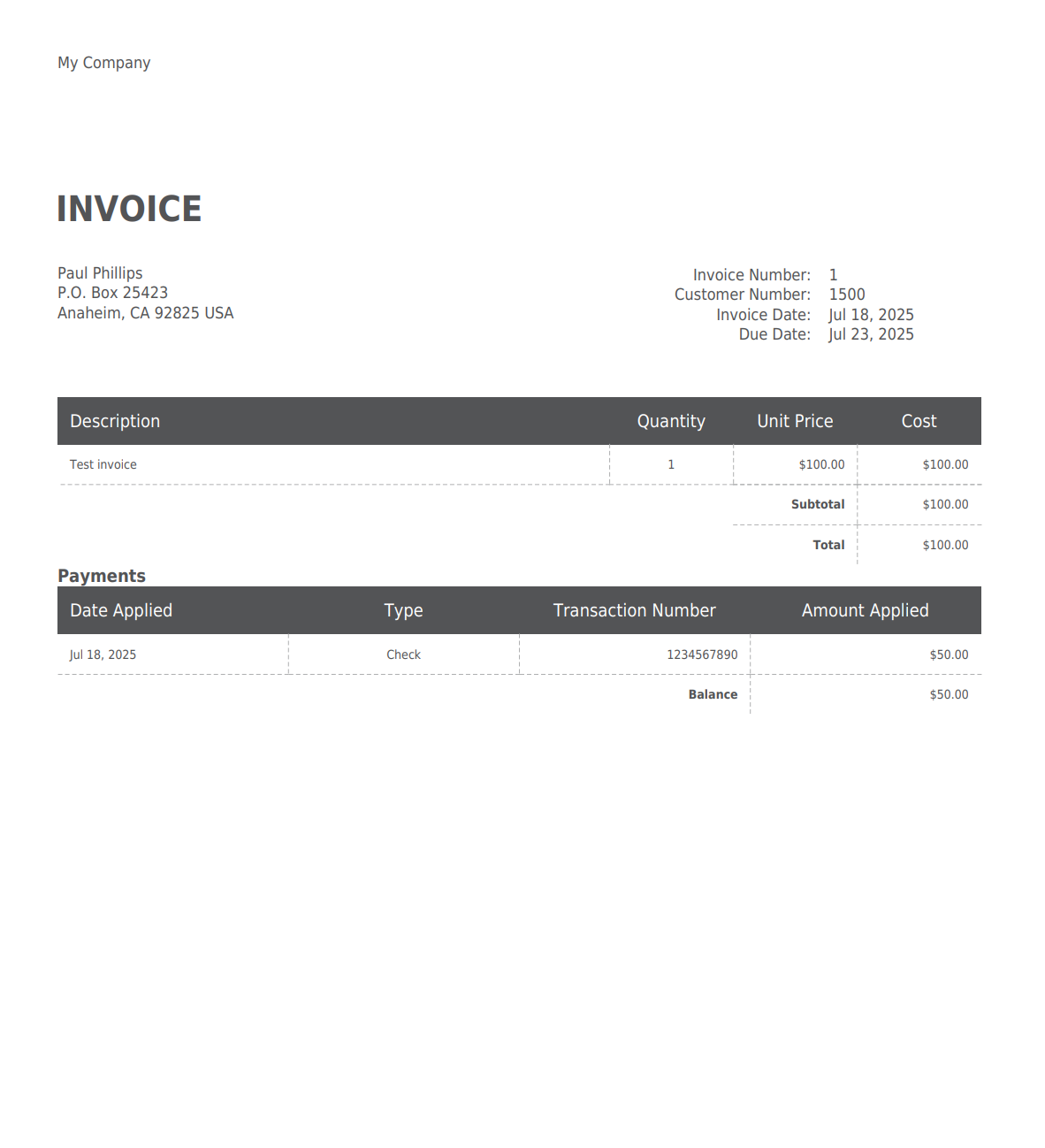The width and height of the screenshot is (1045, 1148).
Task: Click the Total amount $100.00
Action: 945,545
